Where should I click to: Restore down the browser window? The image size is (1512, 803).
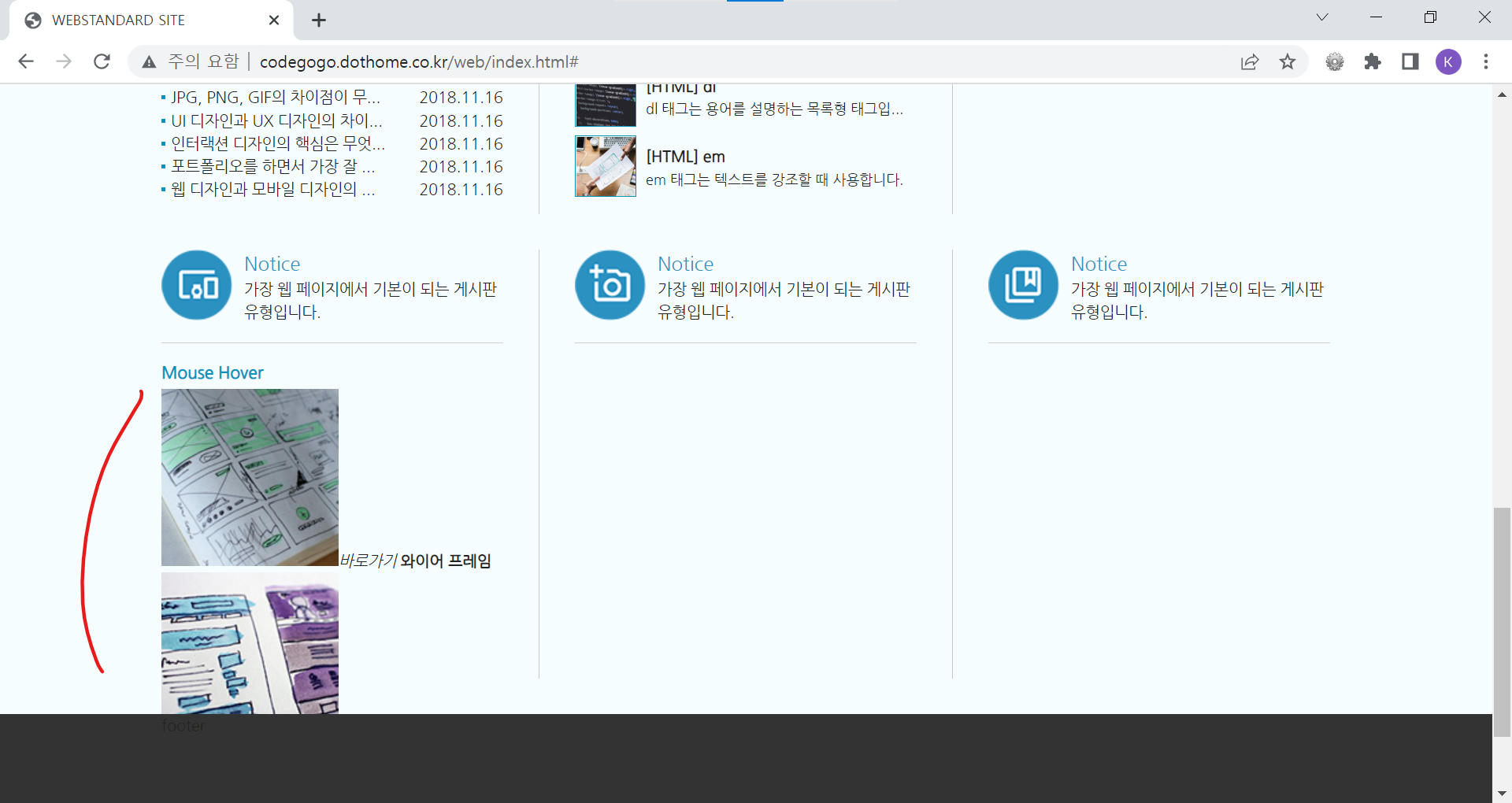pos(1430,17)
